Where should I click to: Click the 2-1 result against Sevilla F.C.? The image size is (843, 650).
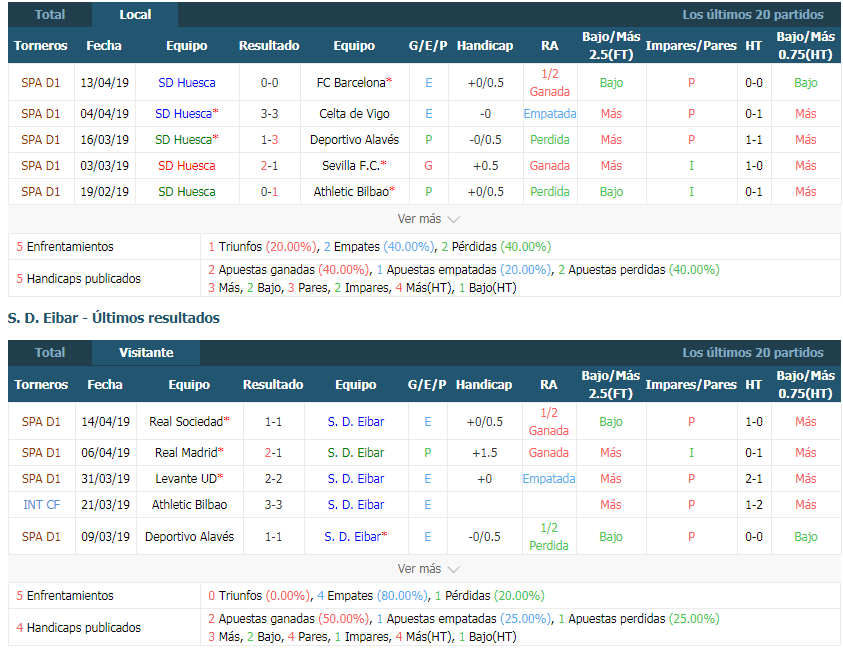pos(269,166)
